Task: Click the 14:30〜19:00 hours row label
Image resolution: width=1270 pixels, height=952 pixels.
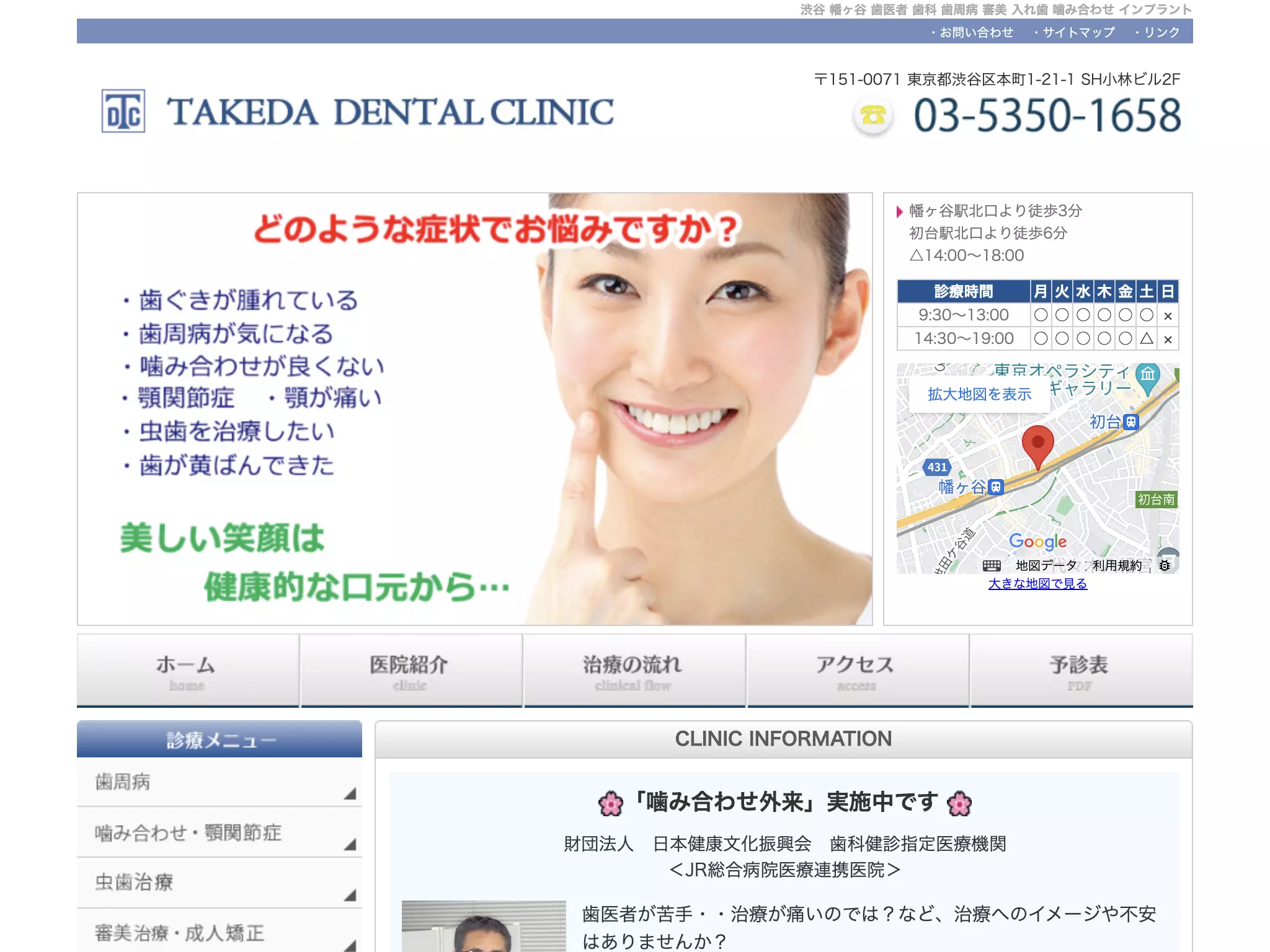Action: click(964, 338)
